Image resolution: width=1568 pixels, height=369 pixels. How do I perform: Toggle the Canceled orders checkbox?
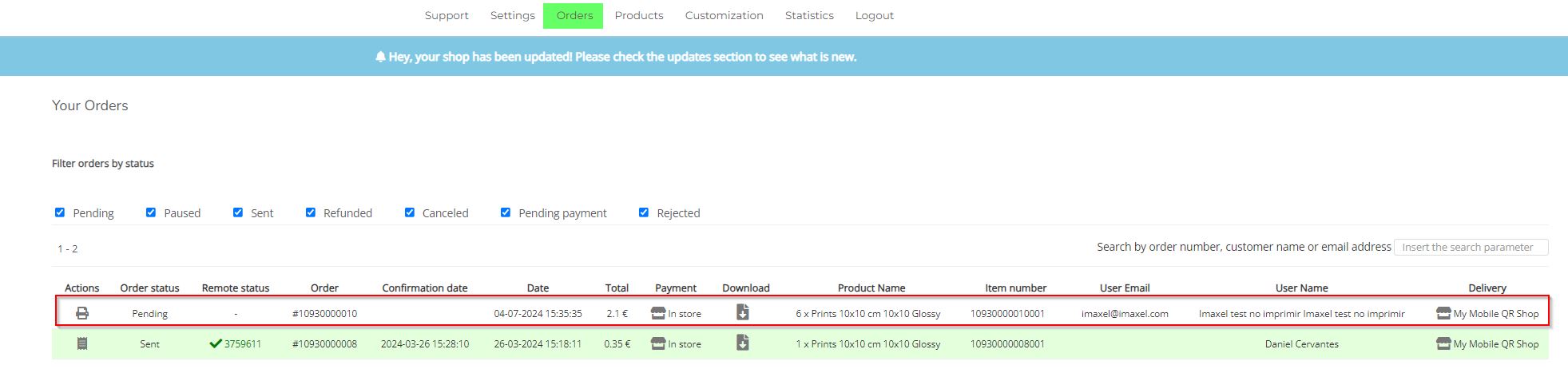point(410,212)
